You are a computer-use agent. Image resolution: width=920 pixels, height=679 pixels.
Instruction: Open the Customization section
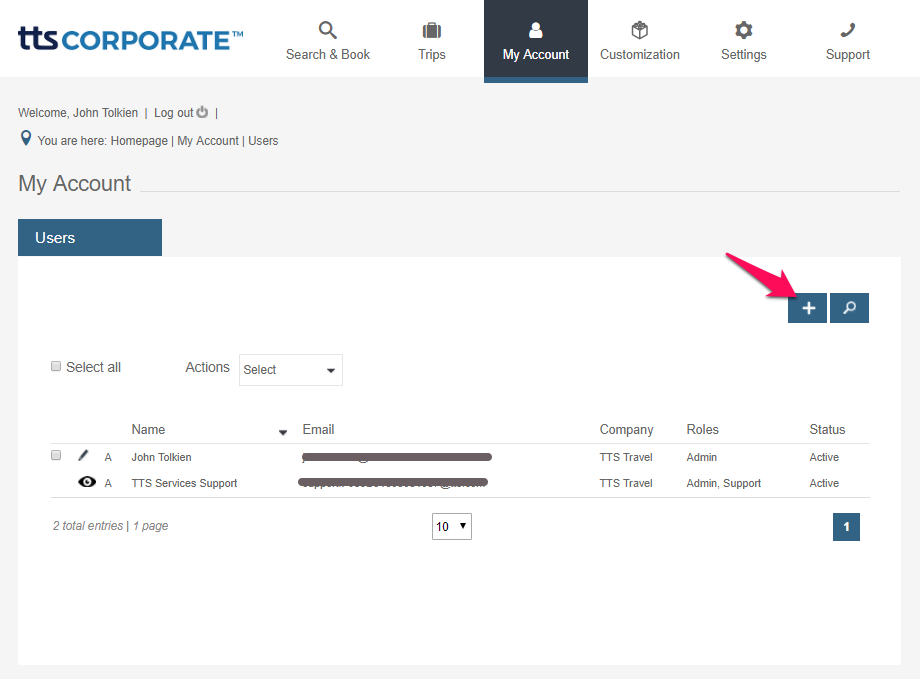(x=640, y=41)
